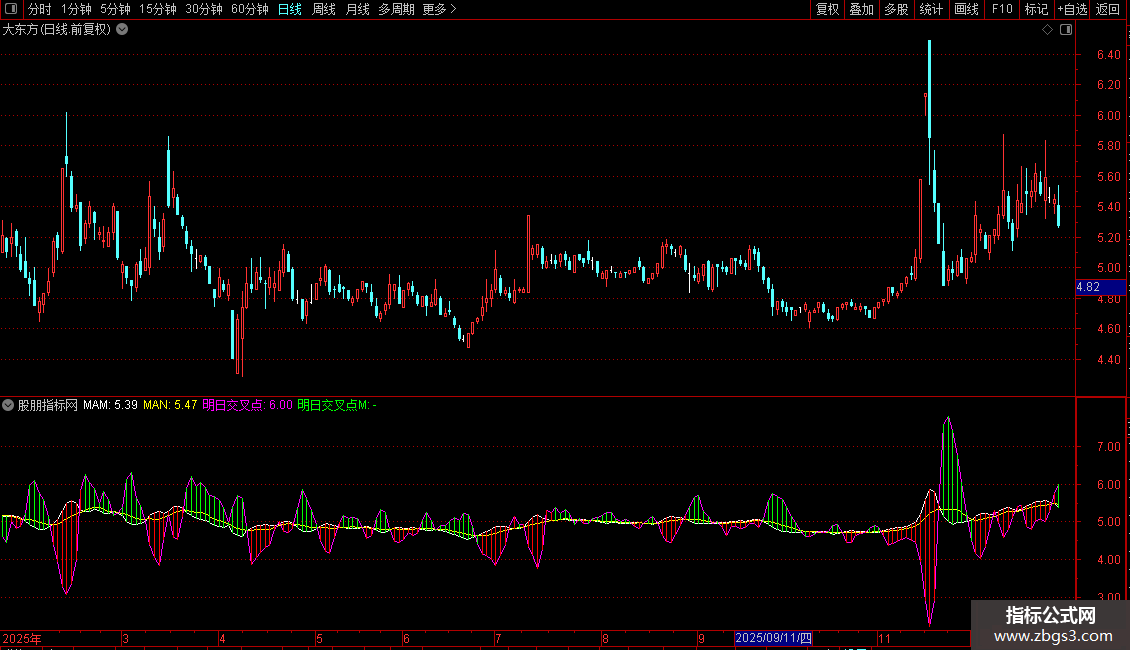
Task: Switch to 分时 intraday view
Action: click(40, 9)
